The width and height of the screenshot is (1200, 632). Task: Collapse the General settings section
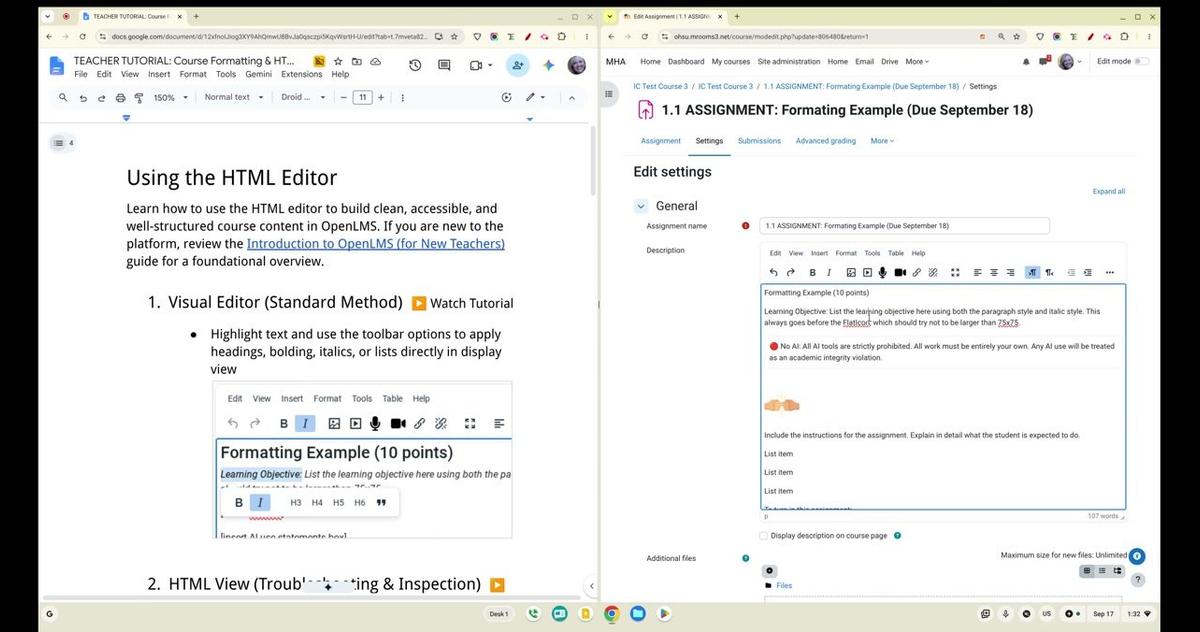coord(641,206)
